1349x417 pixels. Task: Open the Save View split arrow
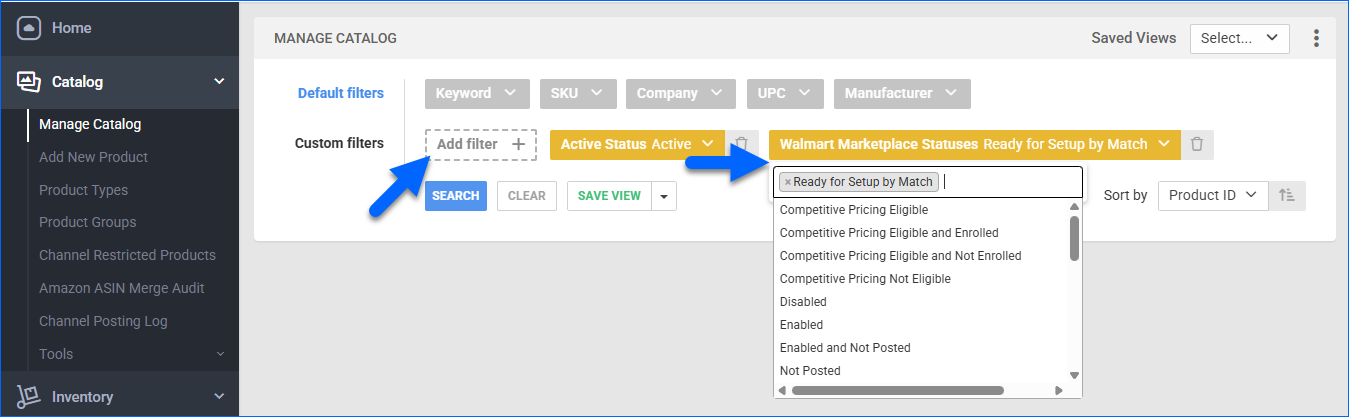point(664,196)
